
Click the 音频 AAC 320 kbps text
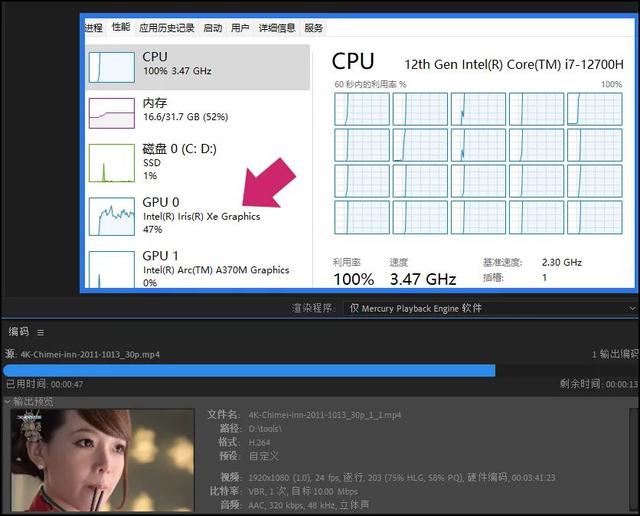309,505
